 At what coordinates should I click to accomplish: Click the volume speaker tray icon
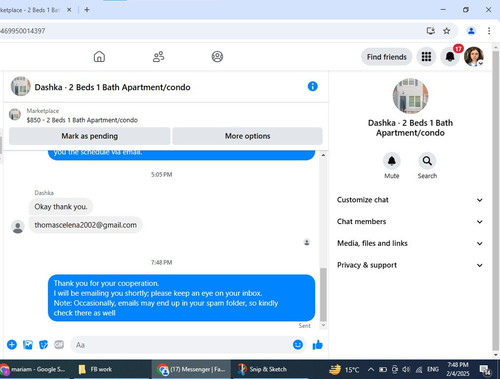(406, 369)
